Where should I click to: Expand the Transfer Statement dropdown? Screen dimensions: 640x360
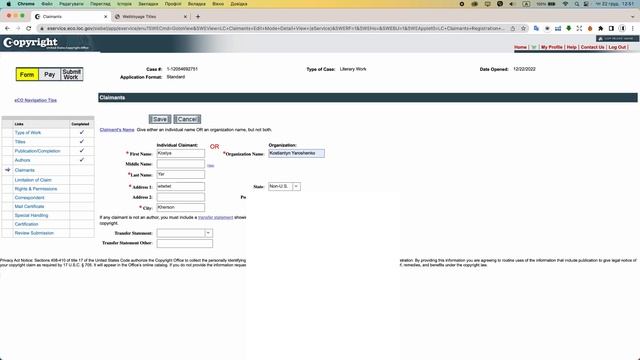tap(184, 233)
